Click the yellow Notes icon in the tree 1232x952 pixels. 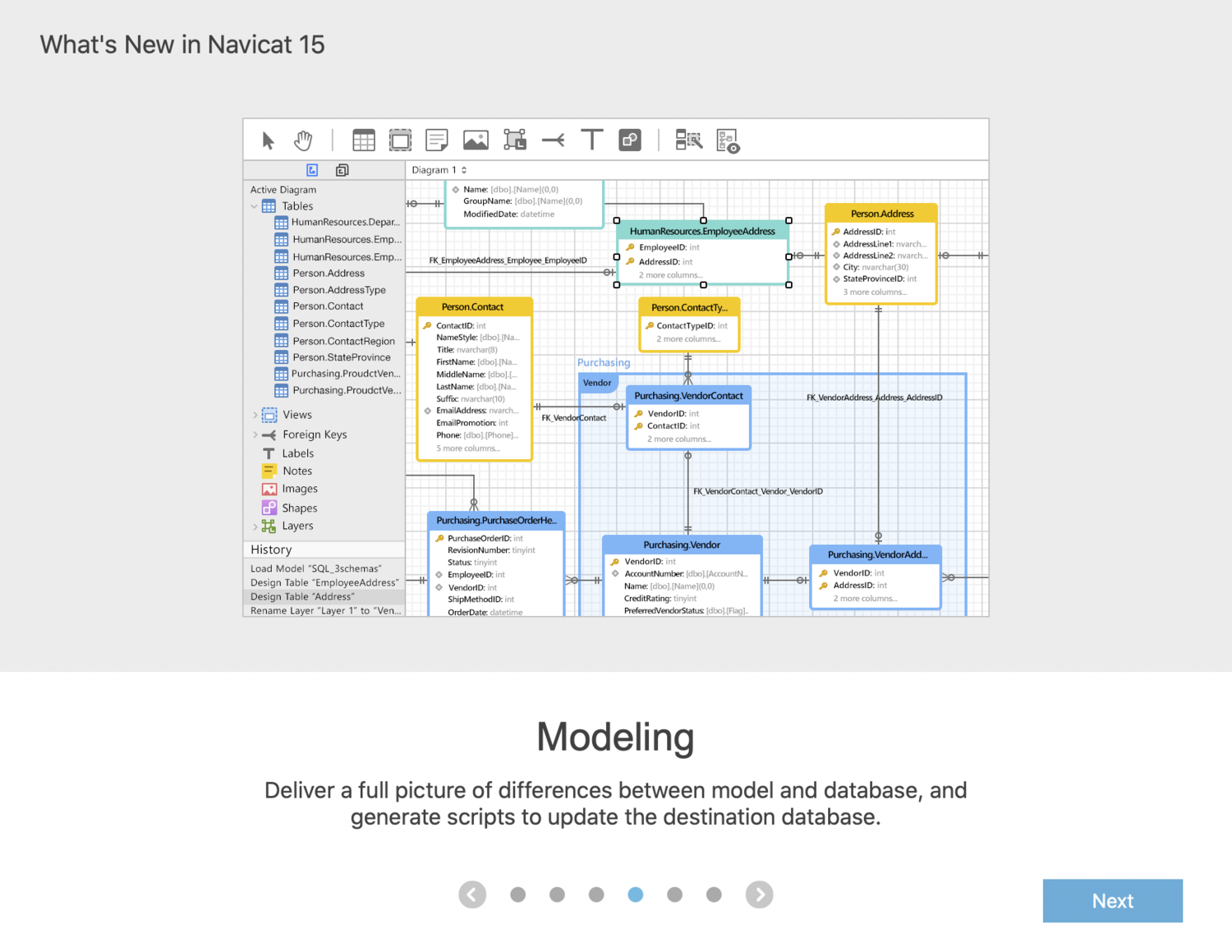click(269, 471)
